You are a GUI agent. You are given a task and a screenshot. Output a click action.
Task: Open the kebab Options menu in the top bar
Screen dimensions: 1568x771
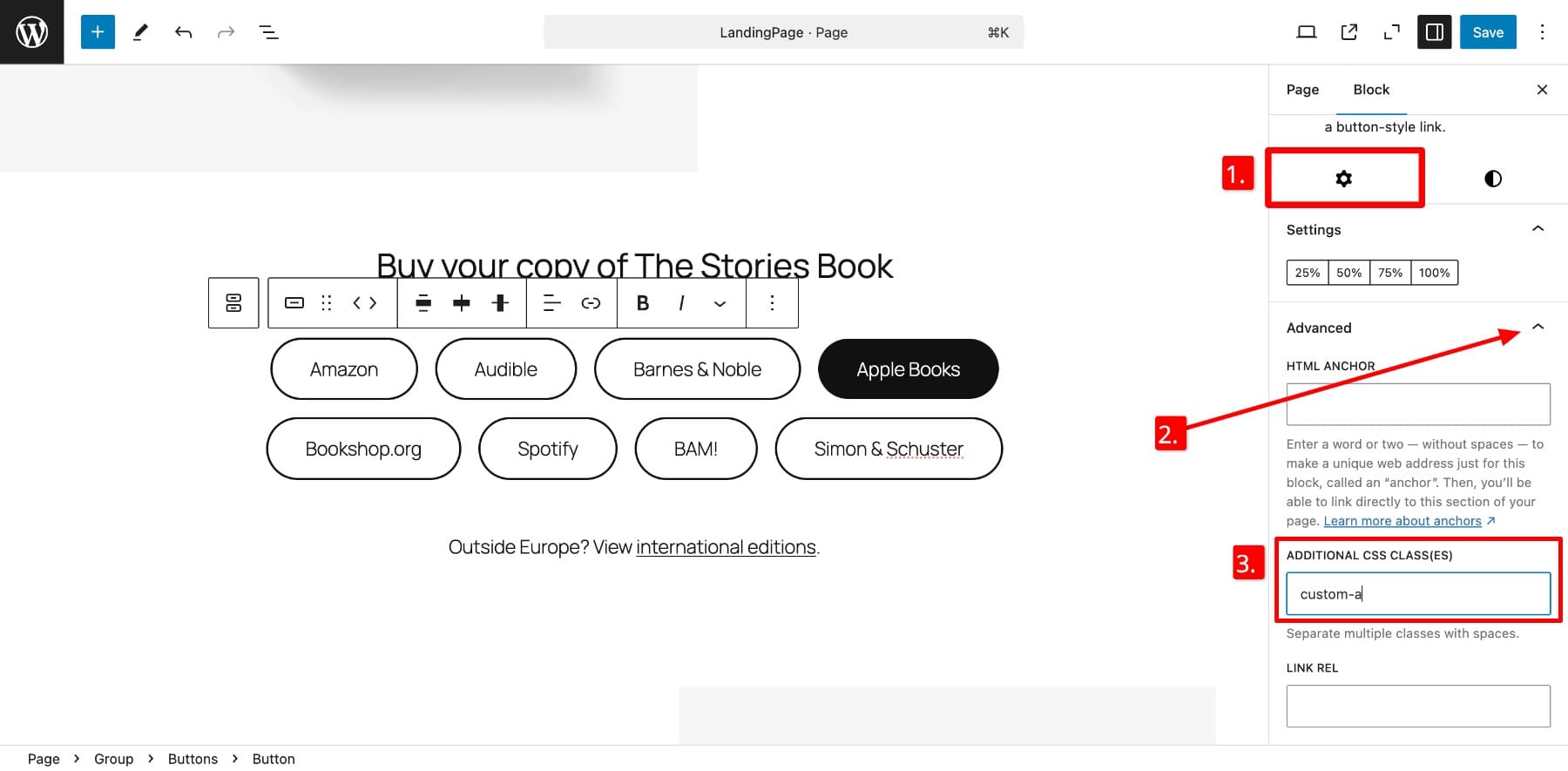coord(1542,31)
